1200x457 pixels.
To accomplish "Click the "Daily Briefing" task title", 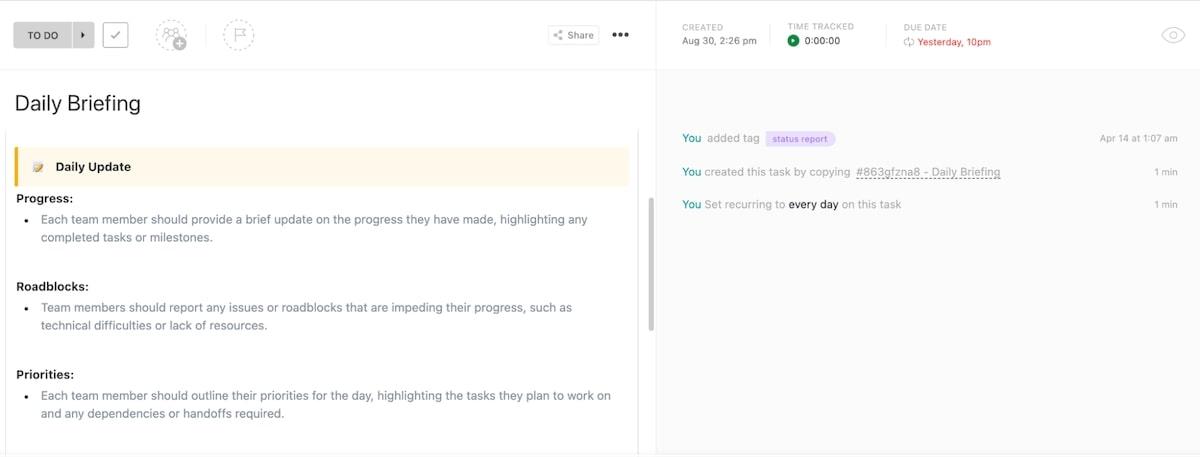I will [x=78, y=103].
